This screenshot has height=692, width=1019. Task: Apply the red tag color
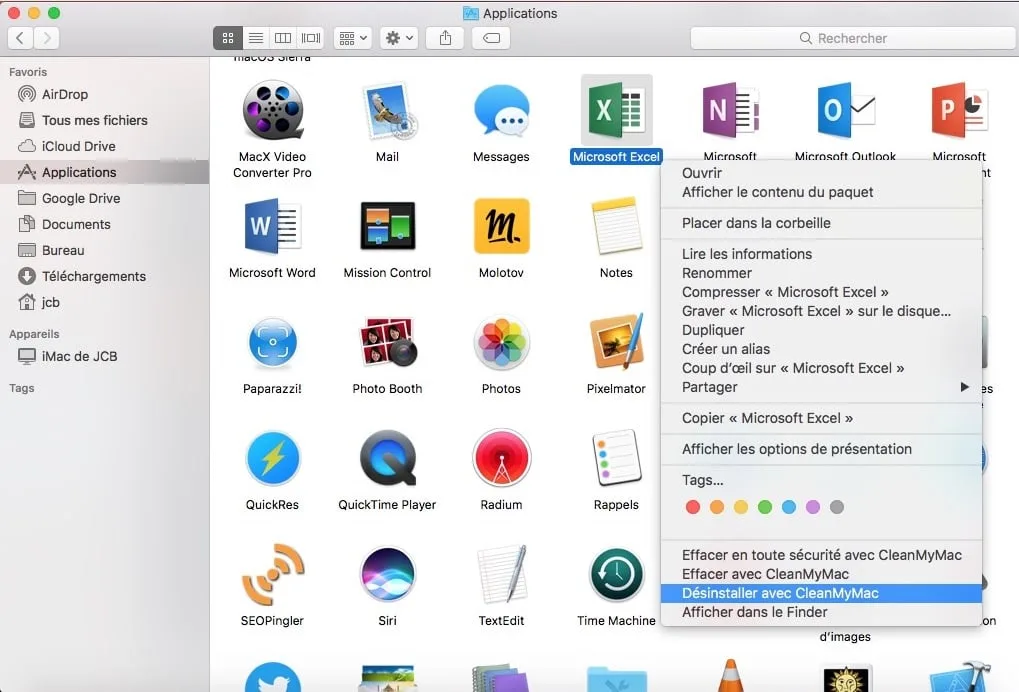(x=693, y=507)
